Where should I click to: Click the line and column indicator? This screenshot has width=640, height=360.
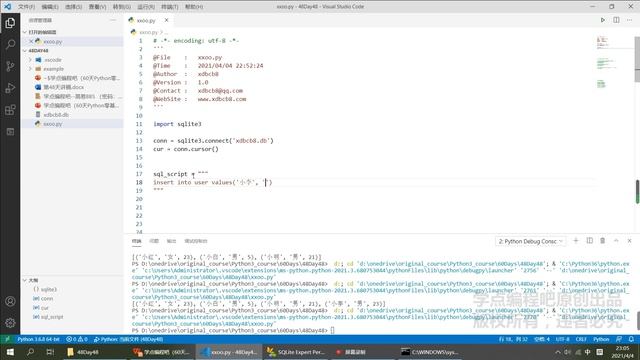pos(513,339)
